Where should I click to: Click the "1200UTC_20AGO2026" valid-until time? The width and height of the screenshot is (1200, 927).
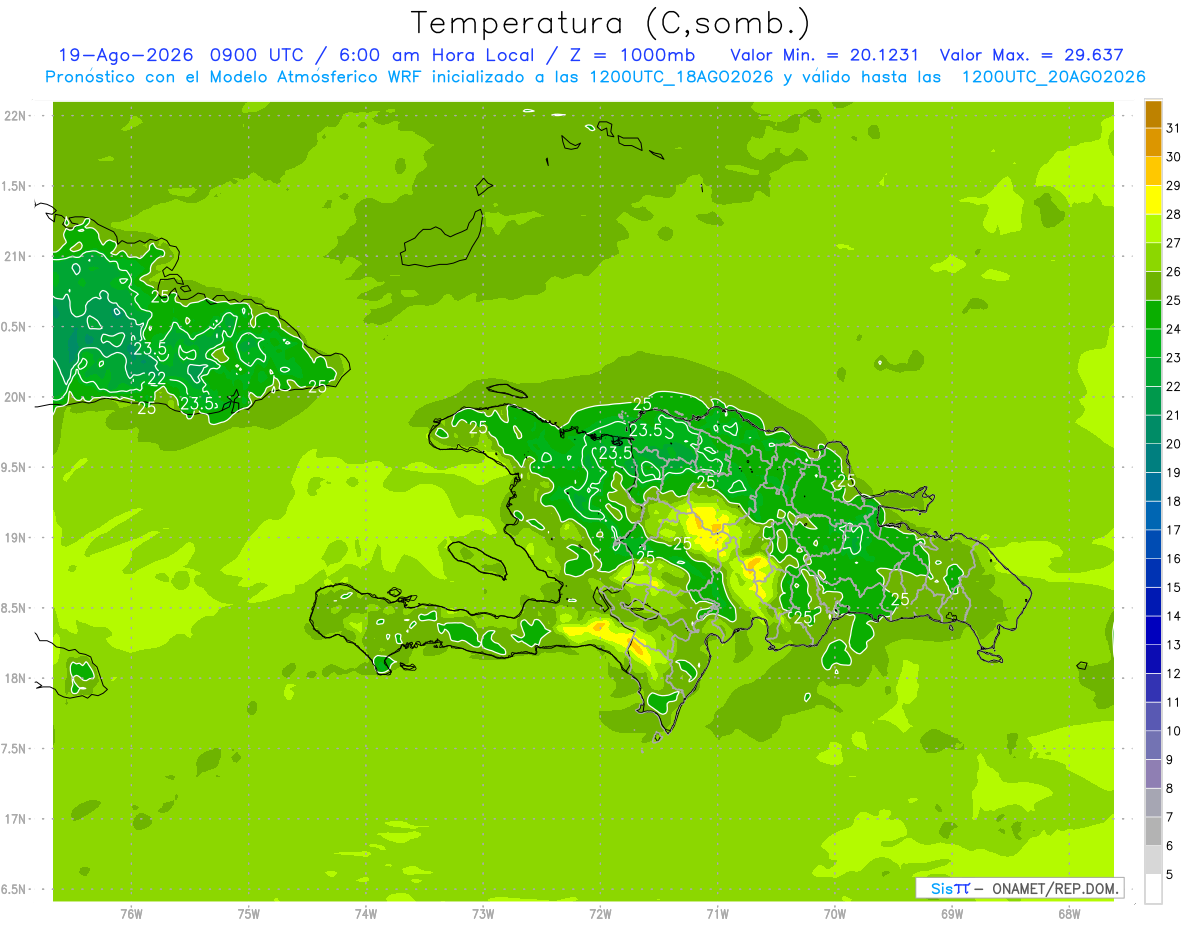[x=1053, y=77]
